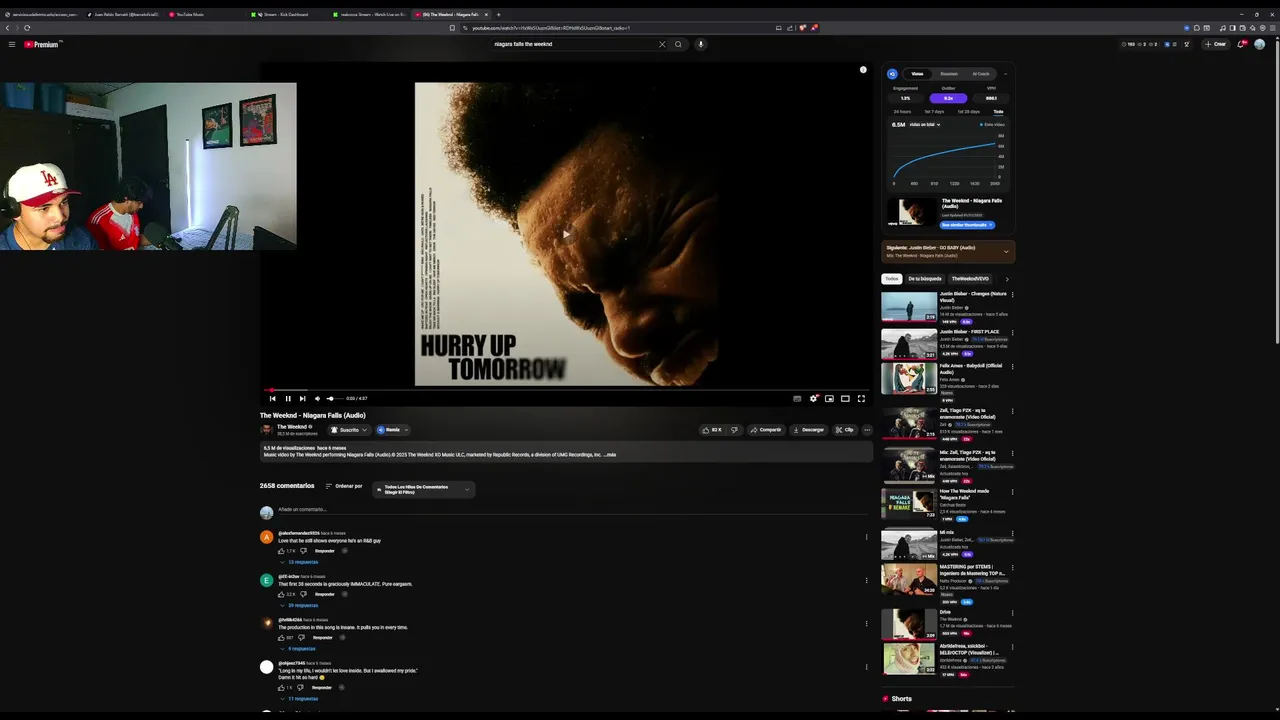Viewport: 1280px width, 720px height.
Task: Skip to the previous track in player
Action: pos(272,398)
